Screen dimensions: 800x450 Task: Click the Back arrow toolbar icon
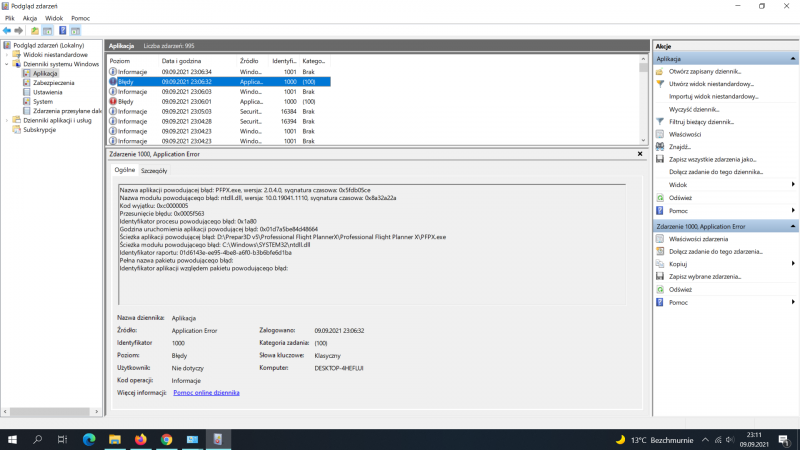7,31
